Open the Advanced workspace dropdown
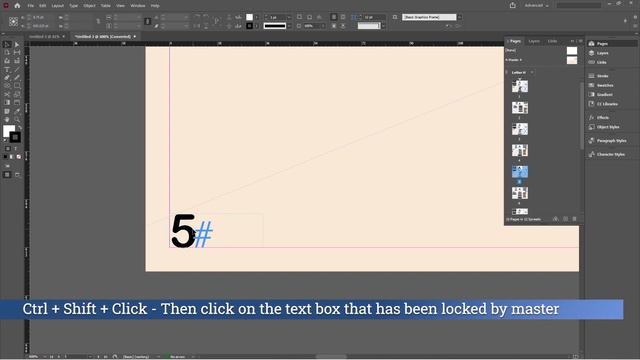 537,6
